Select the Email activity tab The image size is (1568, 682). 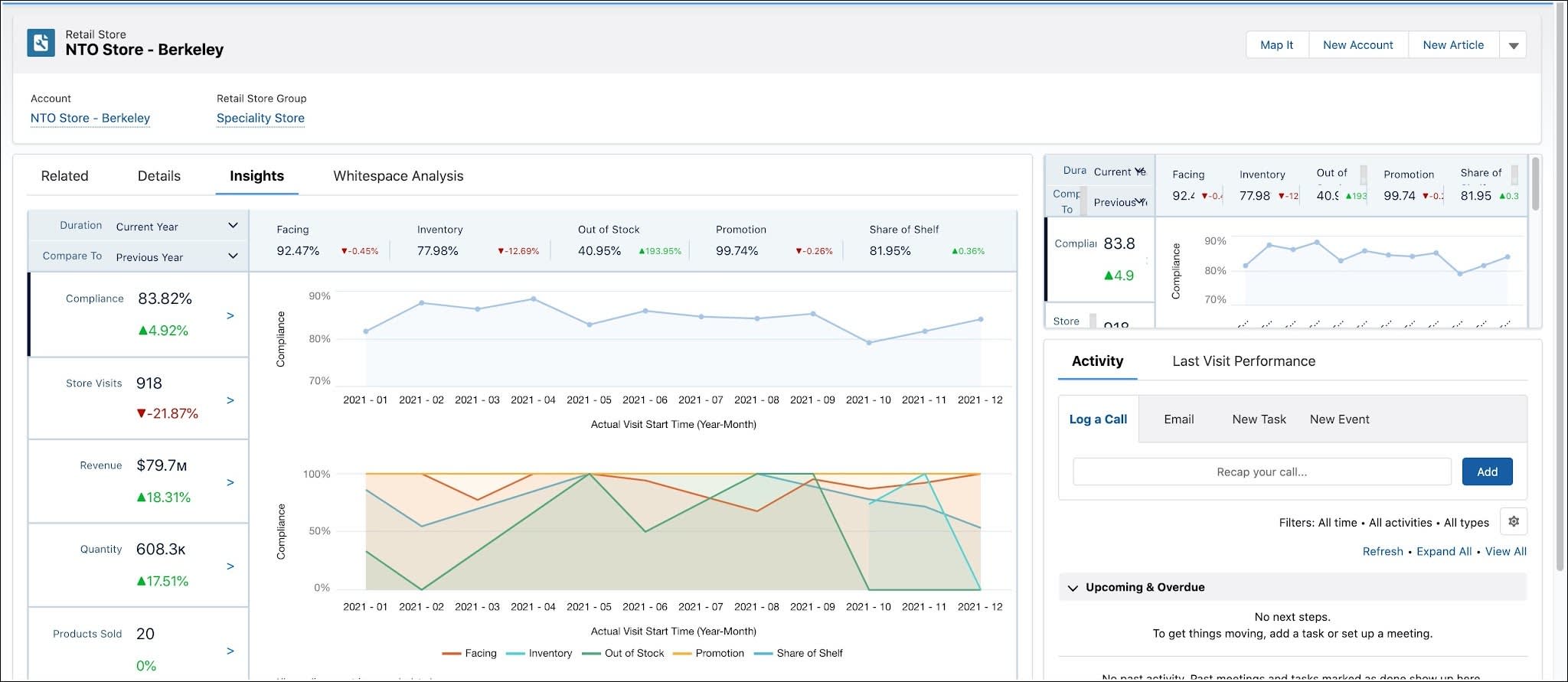click(1178, 419)
